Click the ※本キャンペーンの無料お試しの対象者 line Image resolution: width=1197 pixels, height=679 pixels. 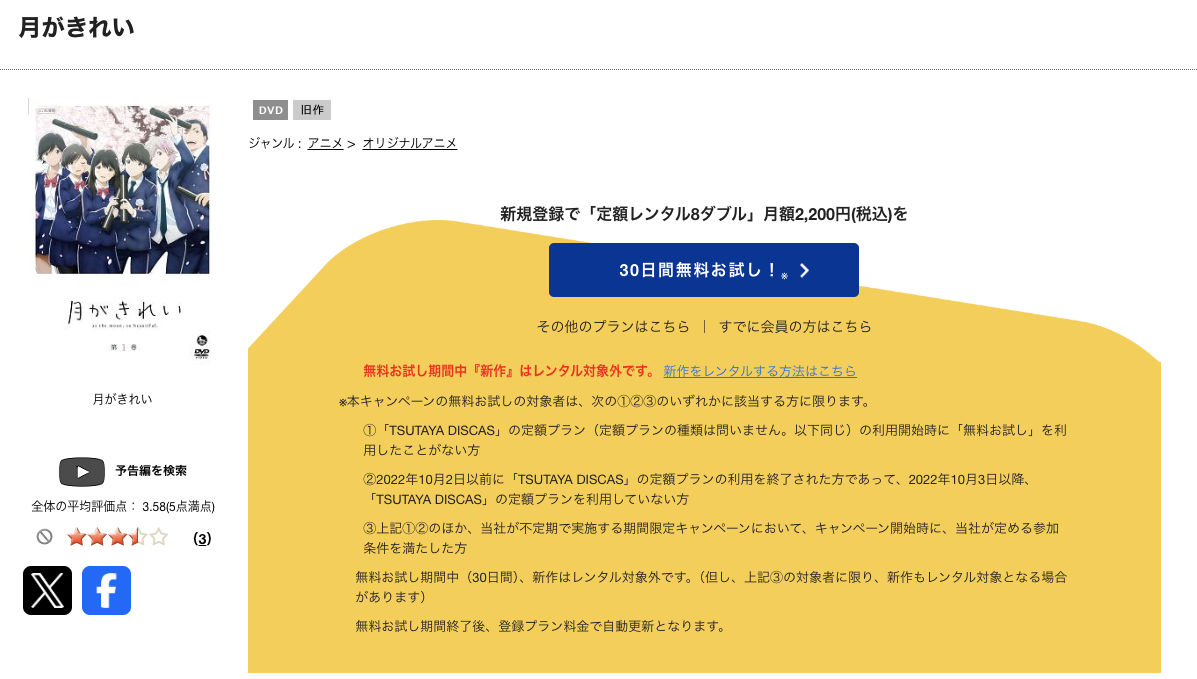point(605,401)
